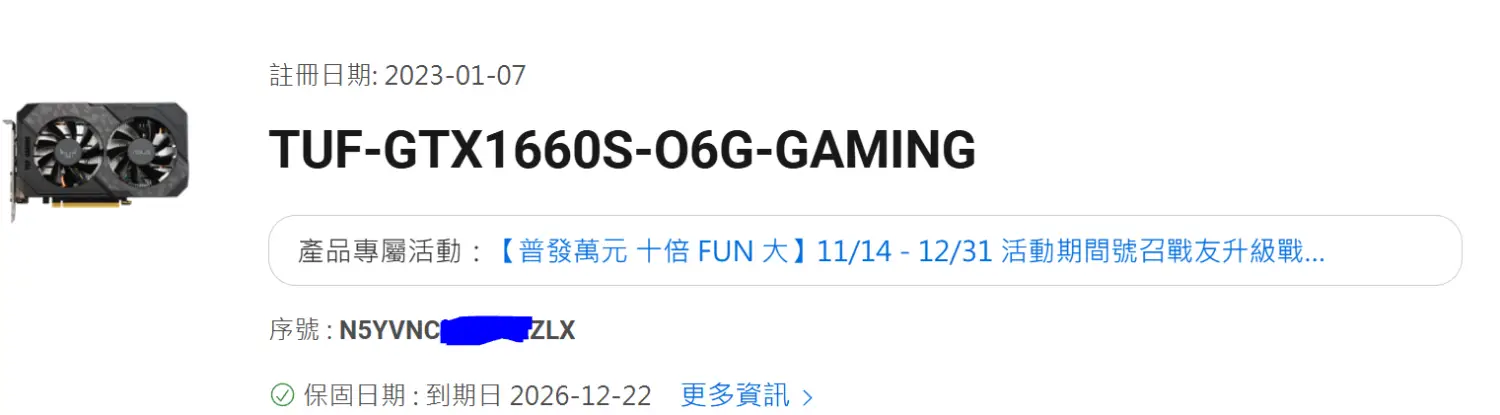The height and width of the screenshot is (415, 1500).
Task: Click the green warranty checkmark icon
Action: click(x=283, y=396)
